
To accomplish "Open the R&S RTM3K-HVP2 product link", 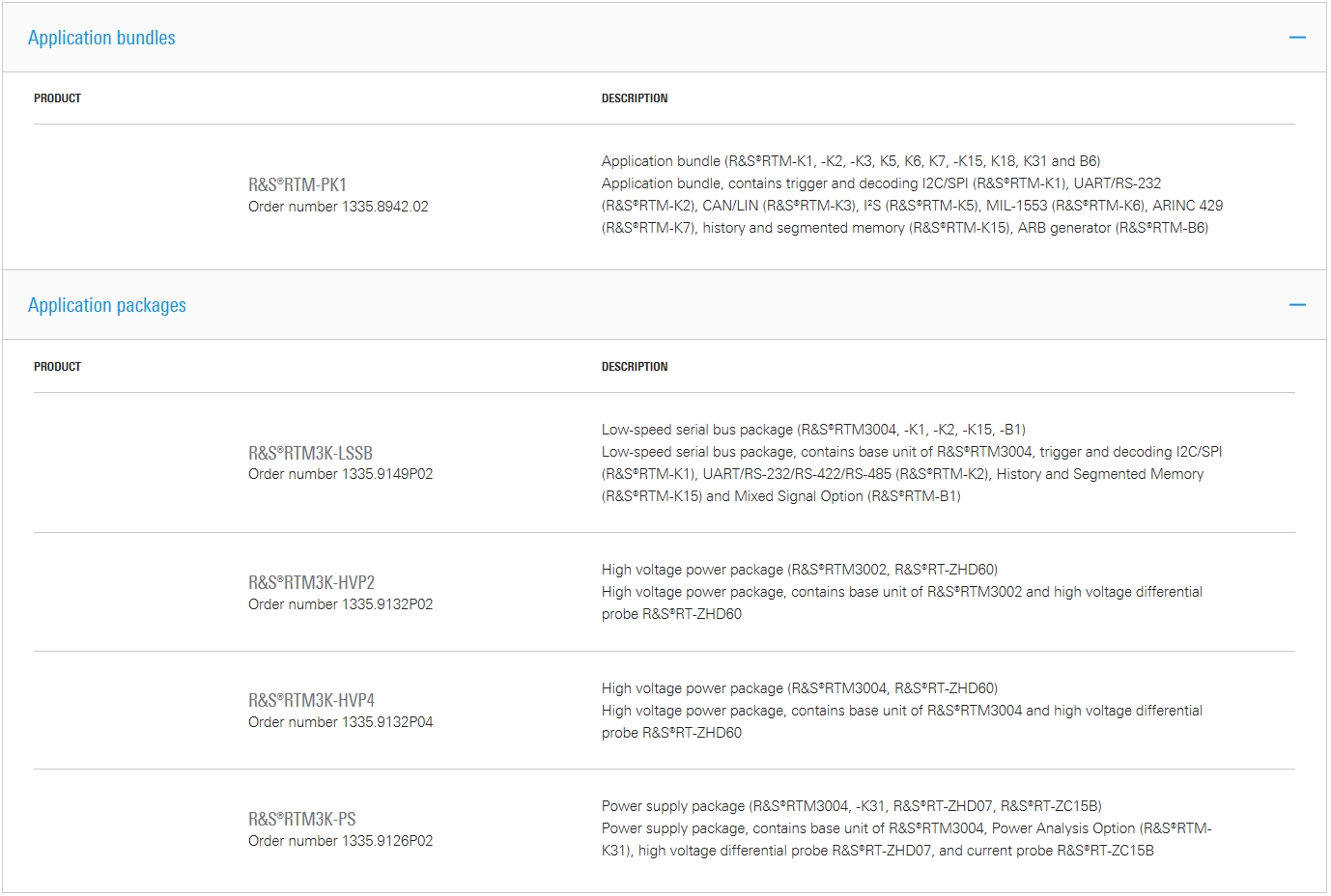I will coord(311,582).
